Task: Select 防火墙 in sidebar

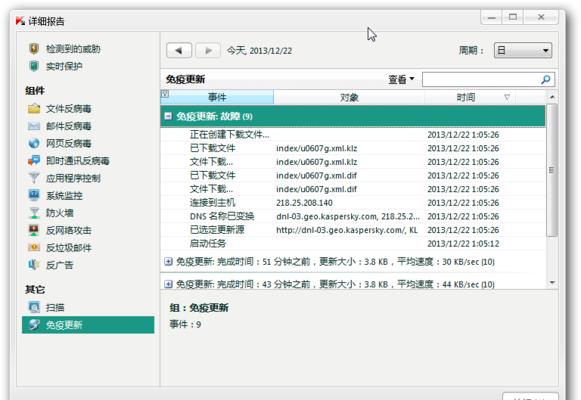Action: point(60,213)
